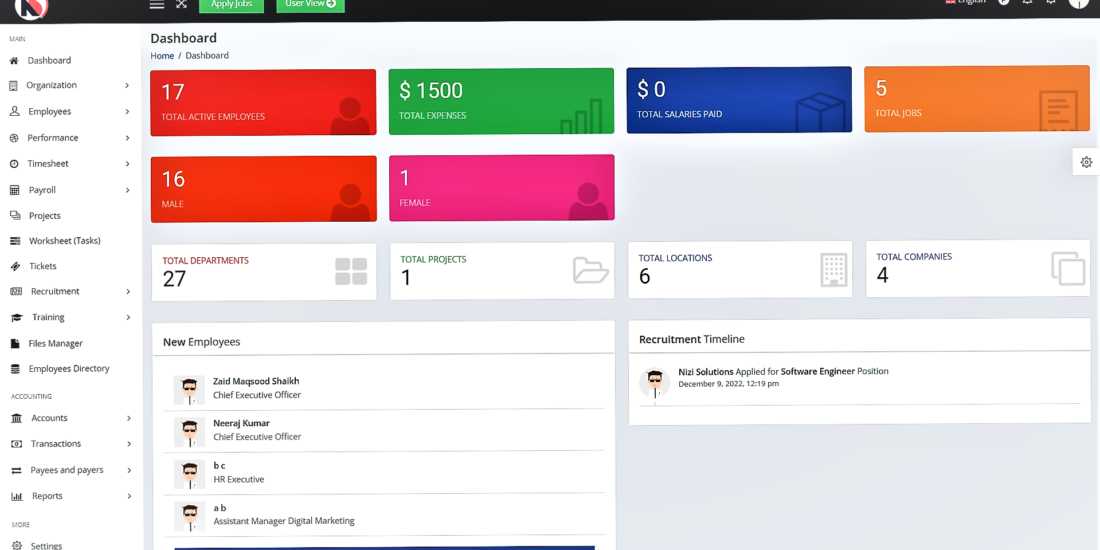Click the Payees and payers arrows icon
The image size is (1100, 550).
pos(16,470)
